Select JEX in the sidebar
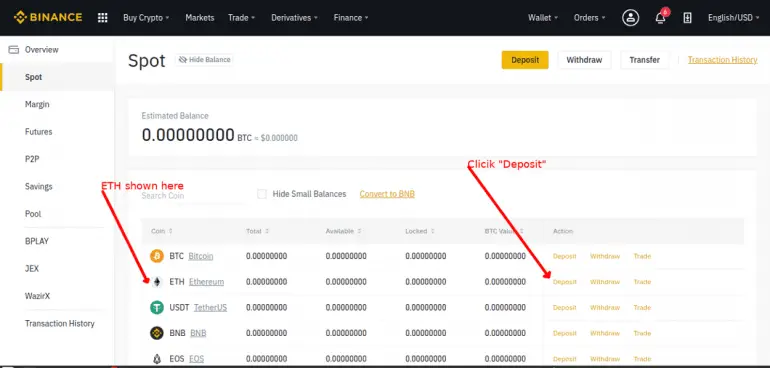 [x=32, y=269]
